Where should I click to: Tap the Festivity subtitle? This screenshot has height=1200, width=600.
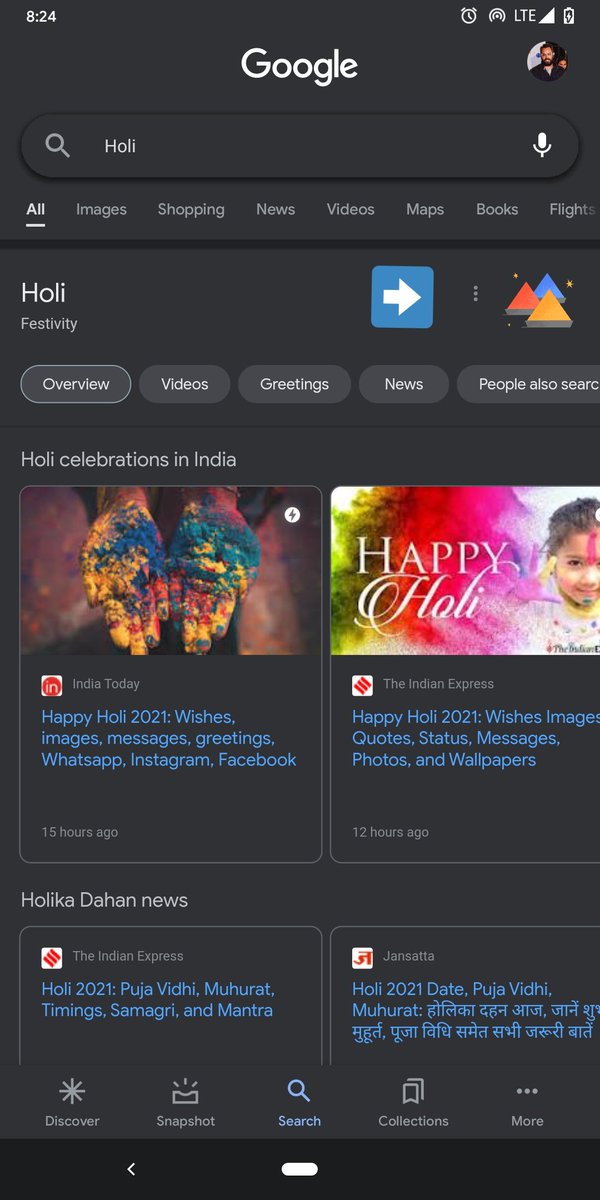49,324
